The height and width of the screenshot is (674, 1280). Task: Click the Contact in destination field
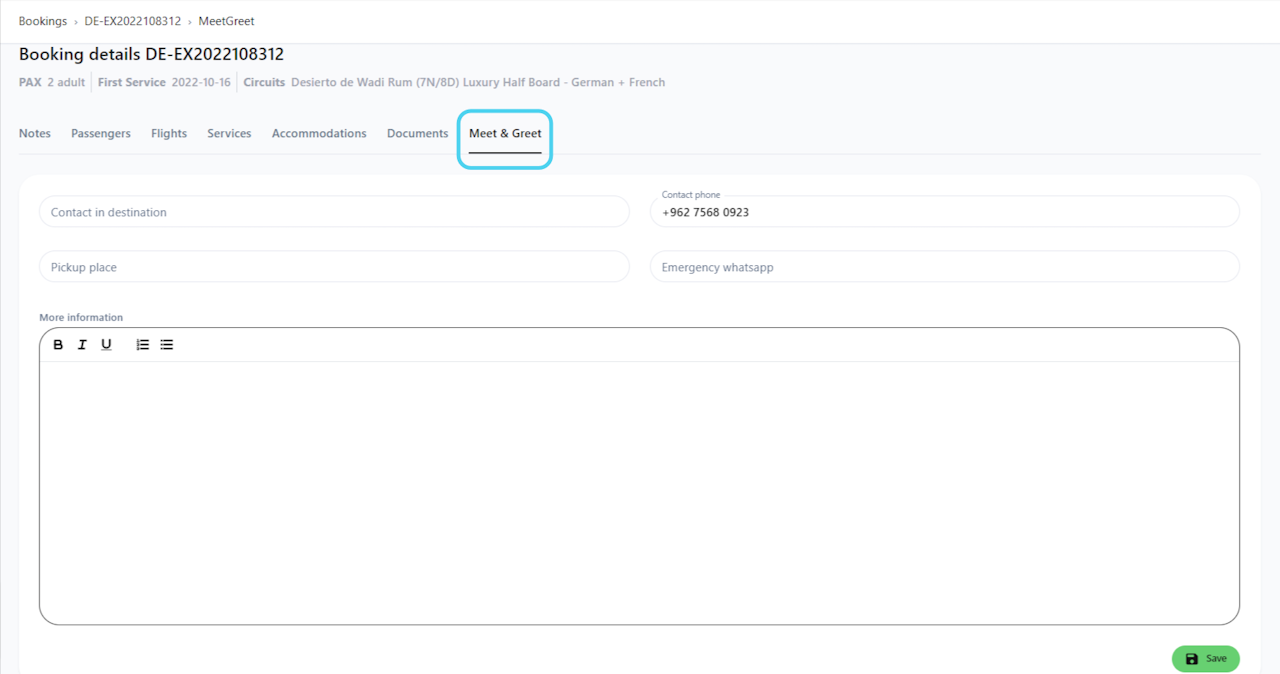click(x=334, y=212)
